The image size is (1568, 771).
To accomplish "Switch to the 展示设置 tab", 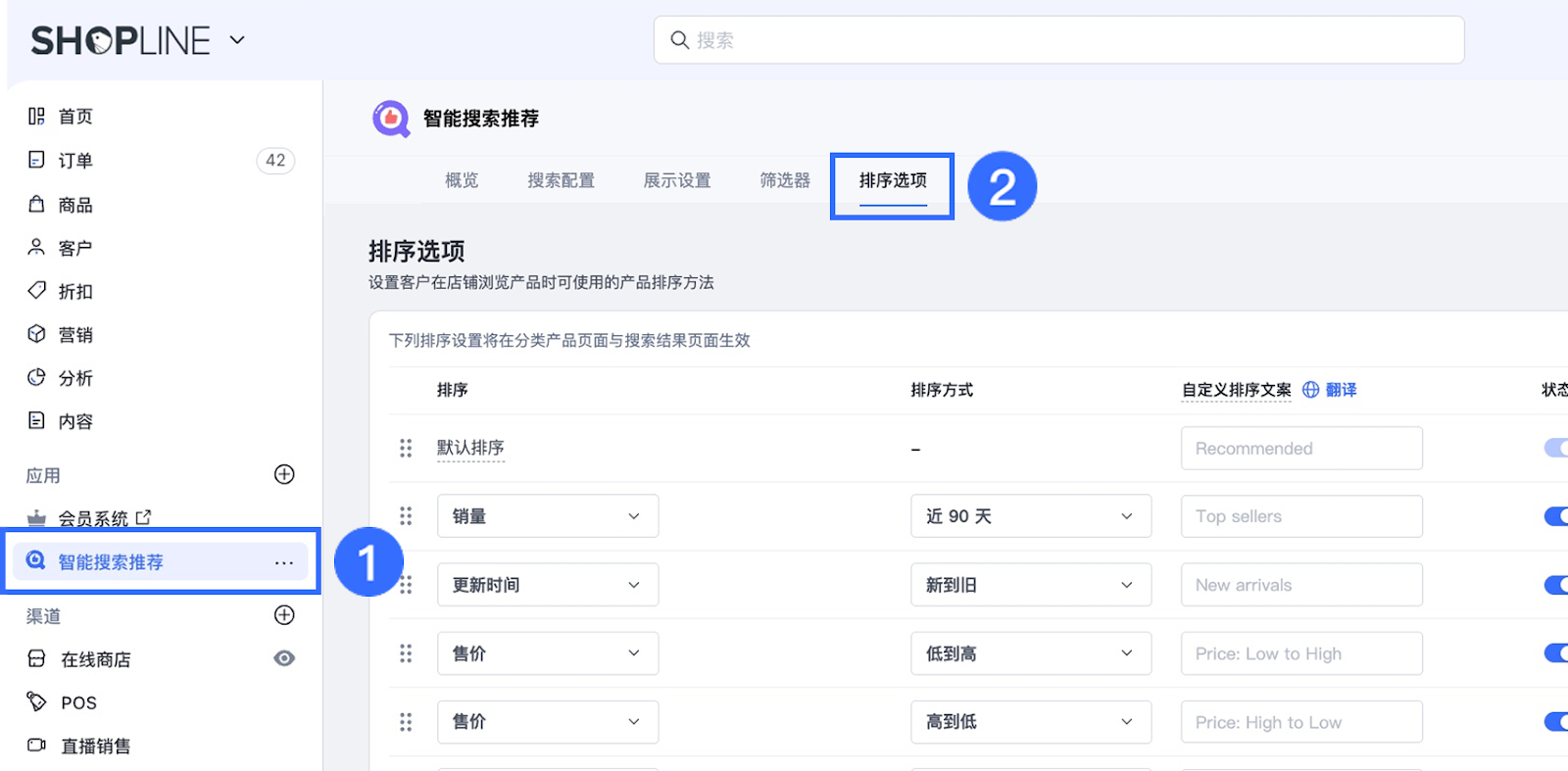I will [x=677, y=180].
